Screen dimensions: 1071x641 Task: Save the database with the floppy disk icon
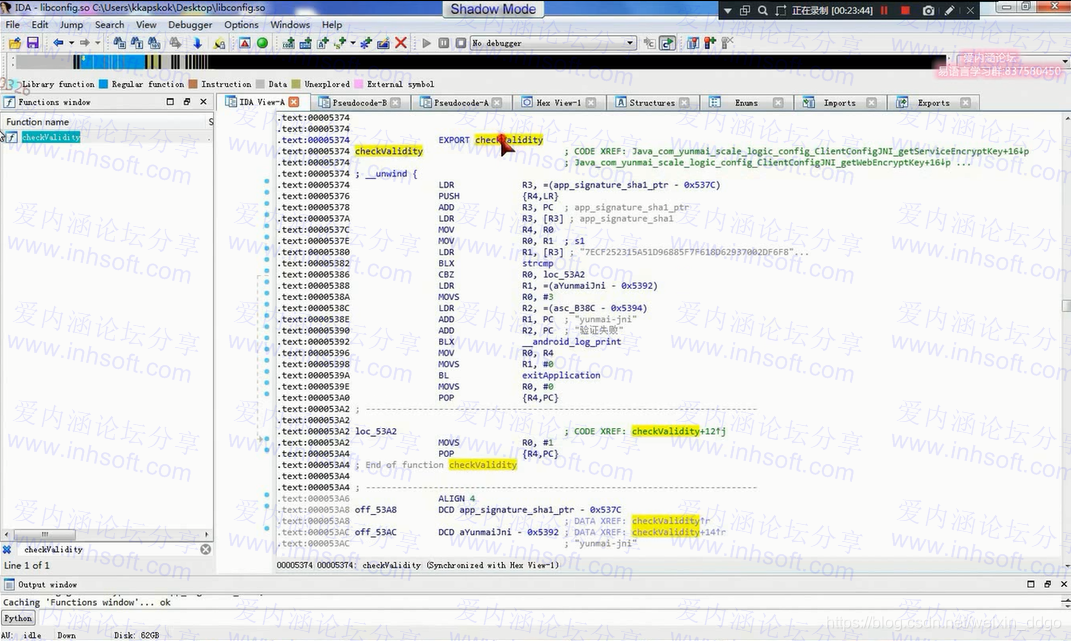tap(32, 43)
